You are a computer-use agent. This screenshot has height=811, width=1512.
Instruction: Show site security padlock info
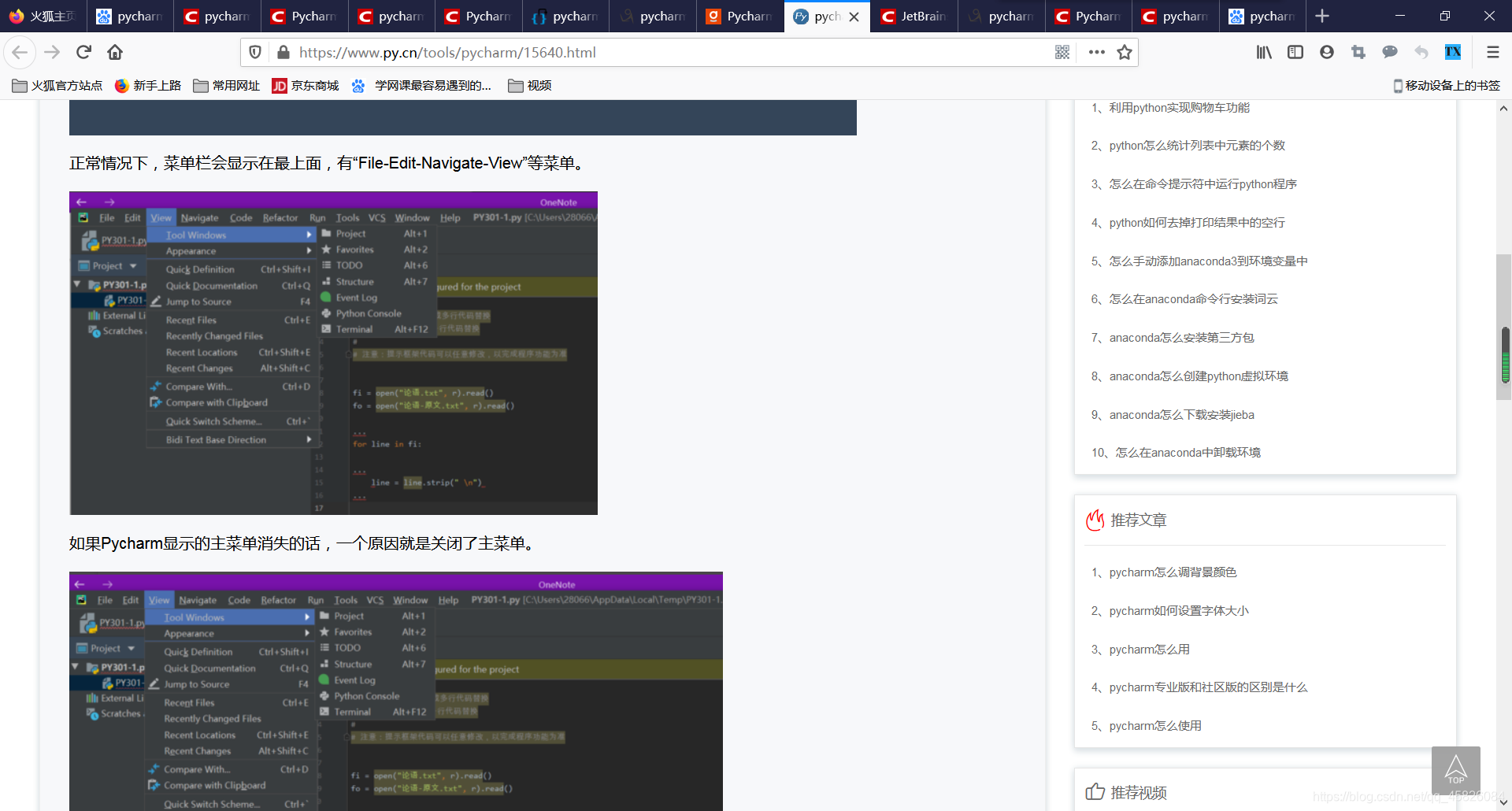pyautogui.click(x=283, y=53)
